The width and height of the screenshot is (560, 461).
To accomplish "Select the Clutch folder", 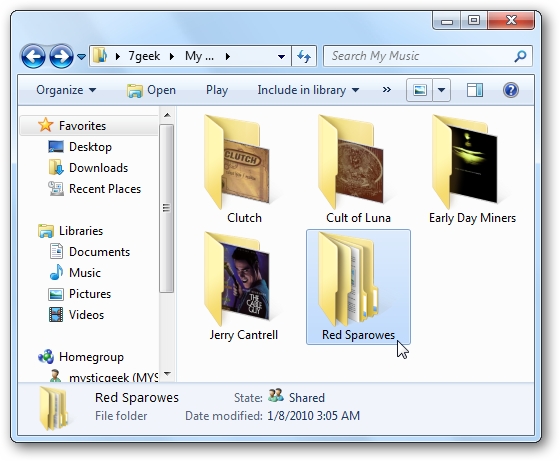I will pos(244,169).
